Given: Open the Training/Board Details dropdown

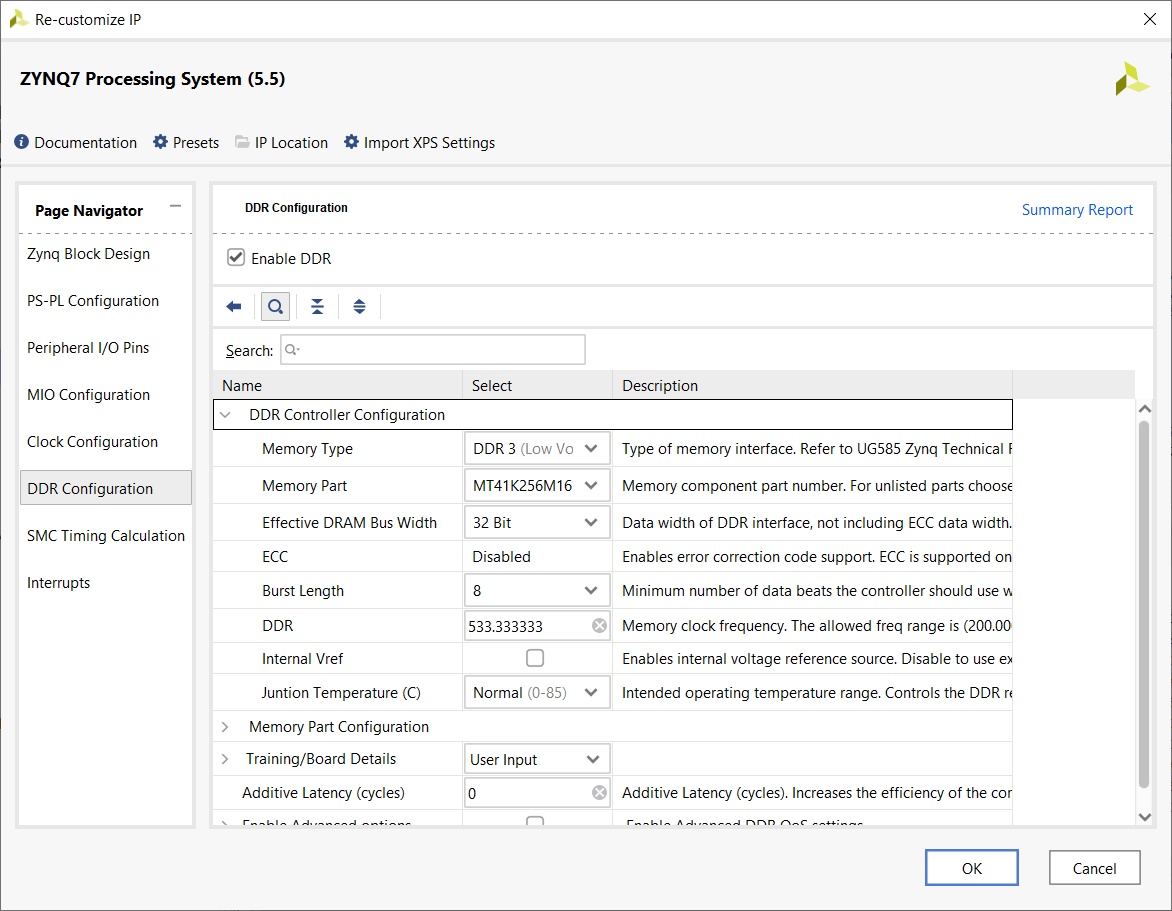Looking at the screenshot, I should 537,759.
